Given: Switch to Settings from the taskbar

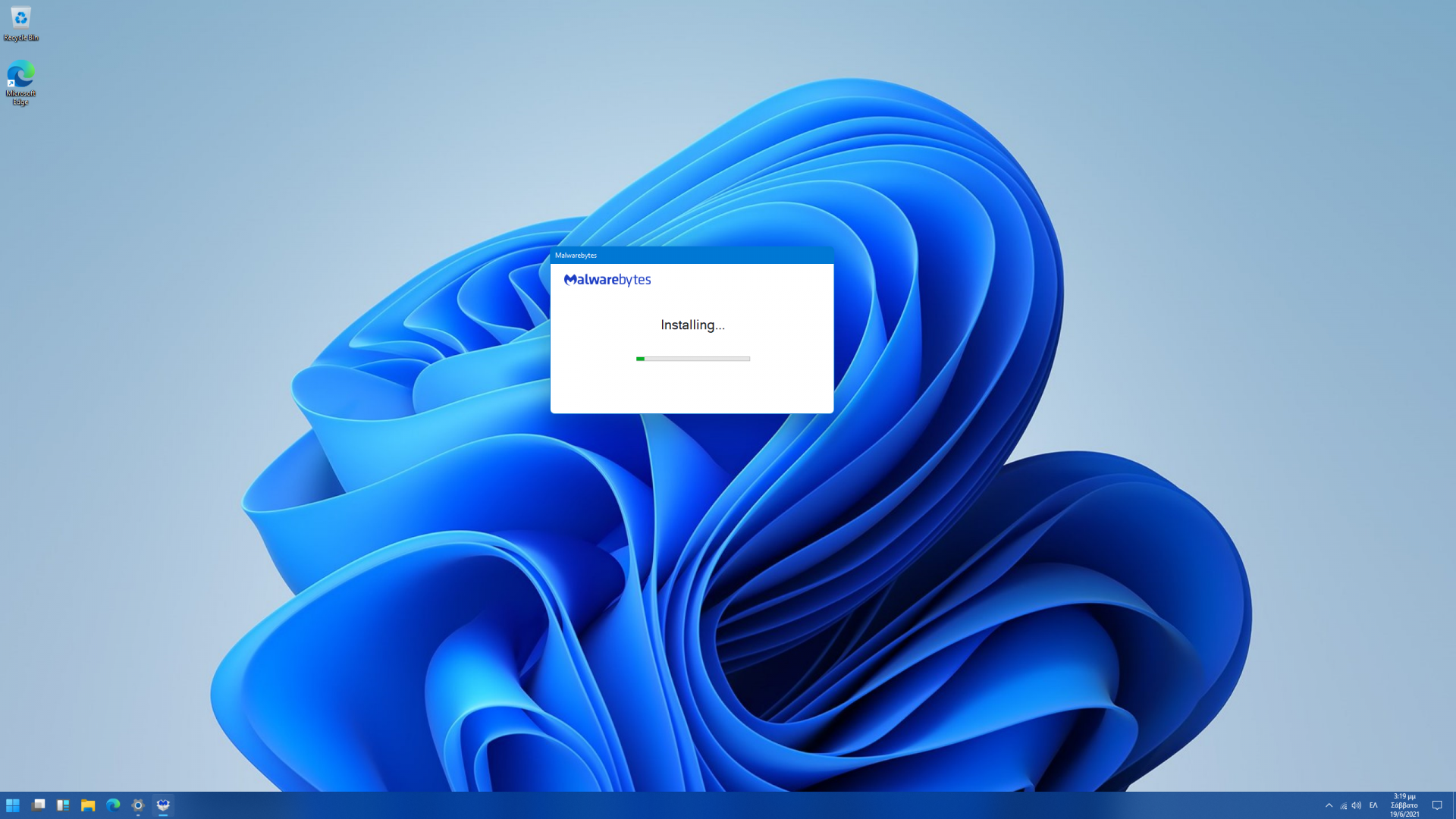Looking at the screenshot, I should coord(138,805).
